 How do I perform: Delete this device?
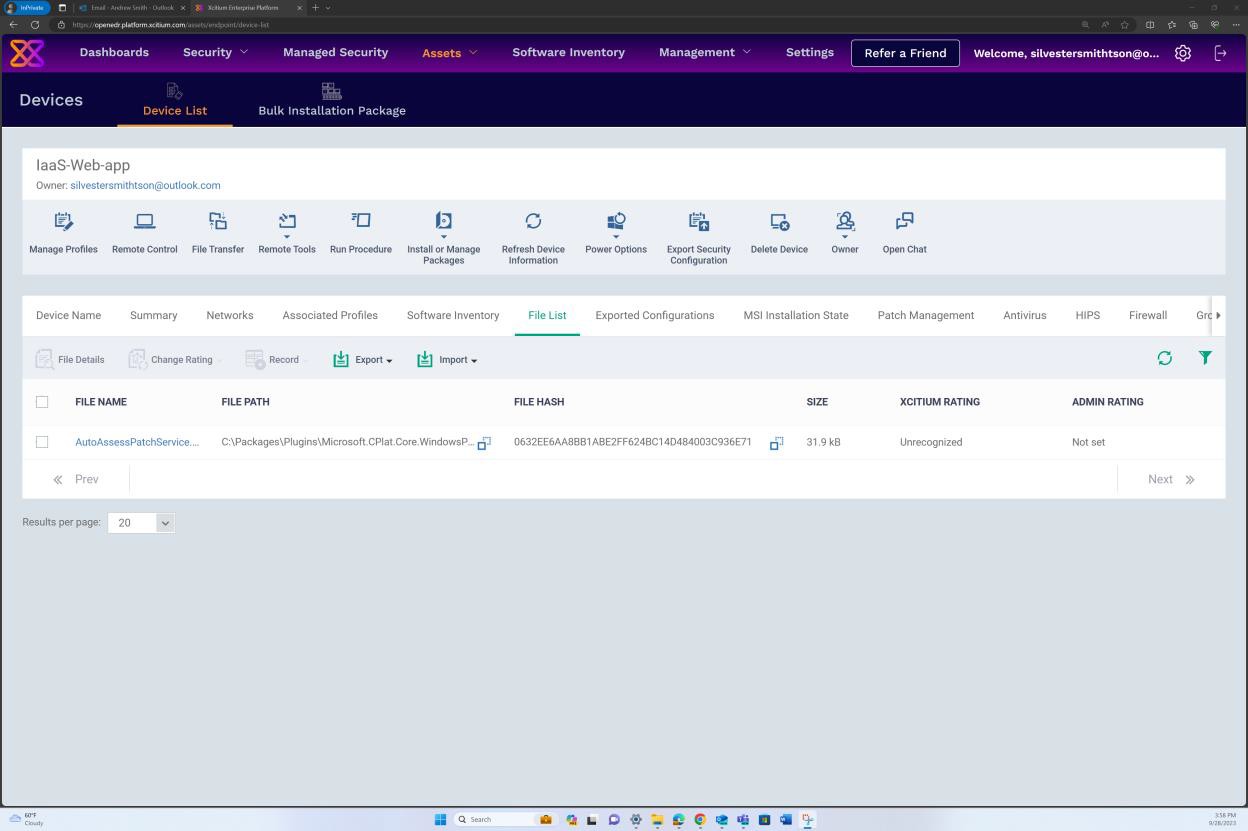coord(779,232)
